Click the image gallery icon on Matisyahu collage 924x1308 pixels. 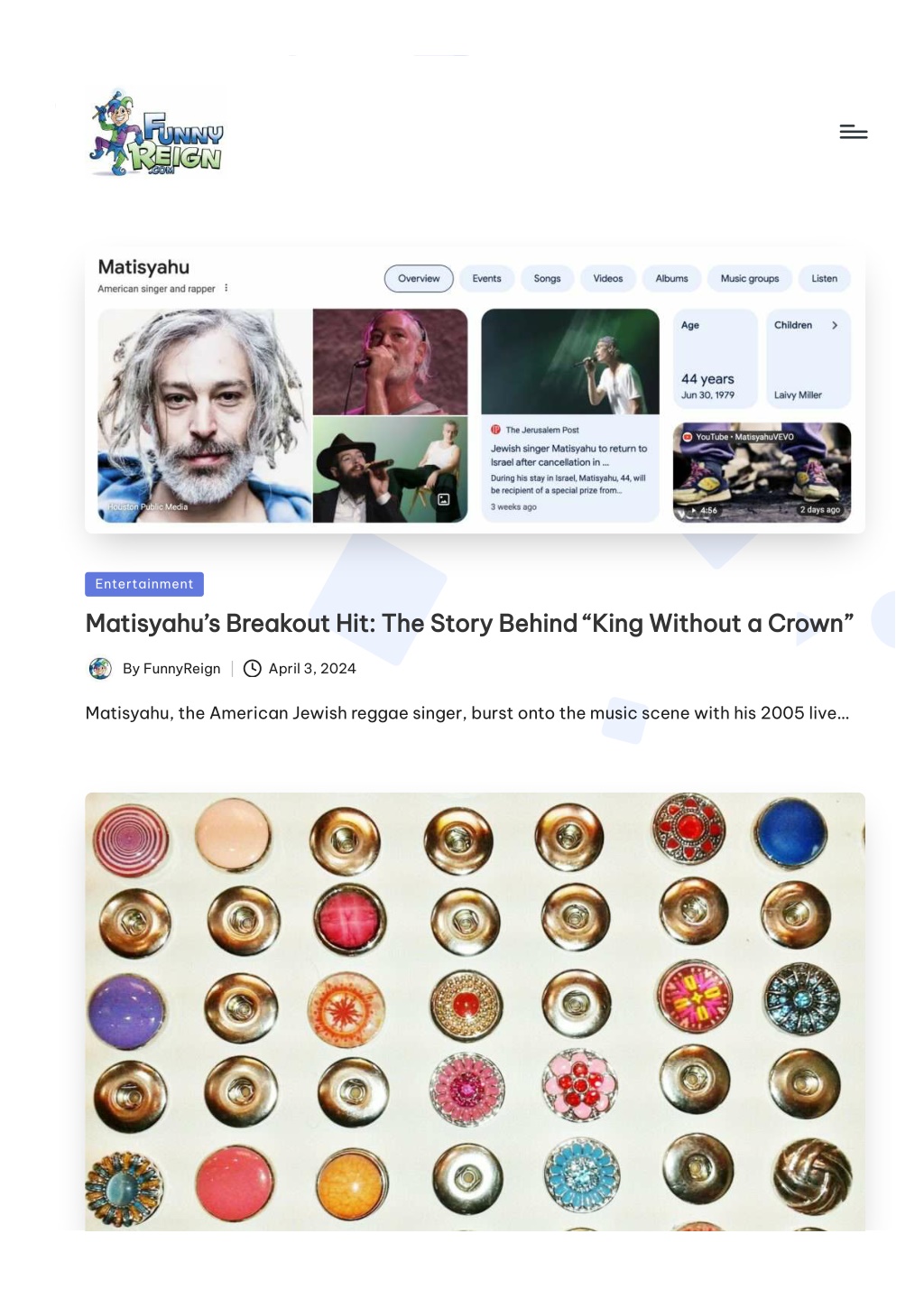coord(444,499)
